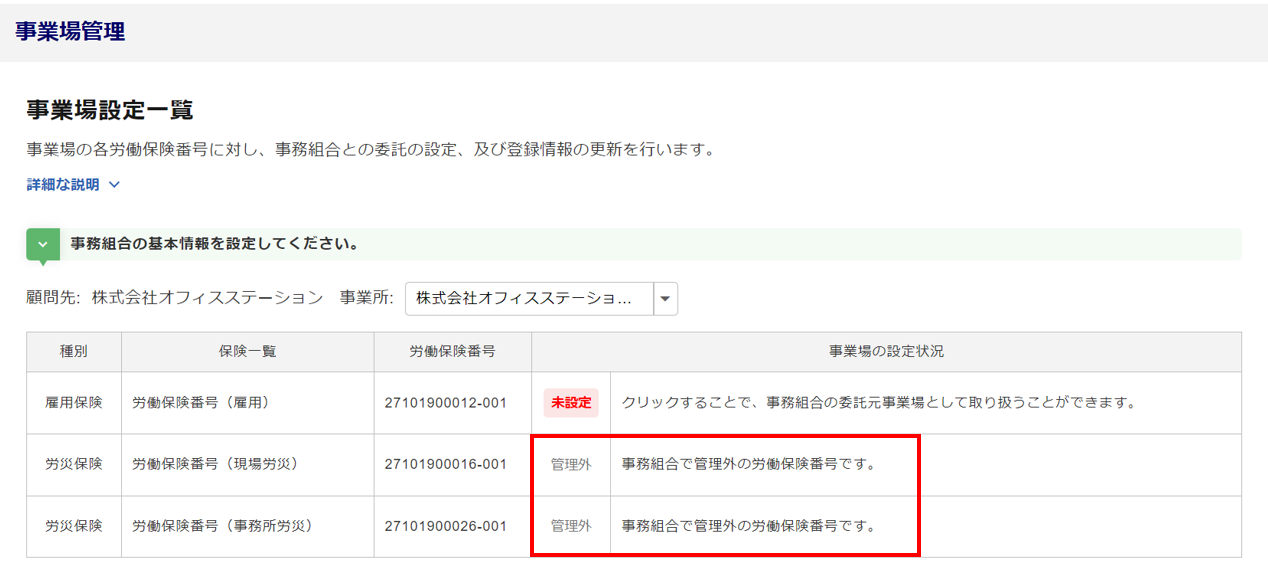Image resolution: width=1268 pixels, height=569 pixels.
Task: Click 管理外 message in 27101900026-001 row
Action: coord(749,526)
